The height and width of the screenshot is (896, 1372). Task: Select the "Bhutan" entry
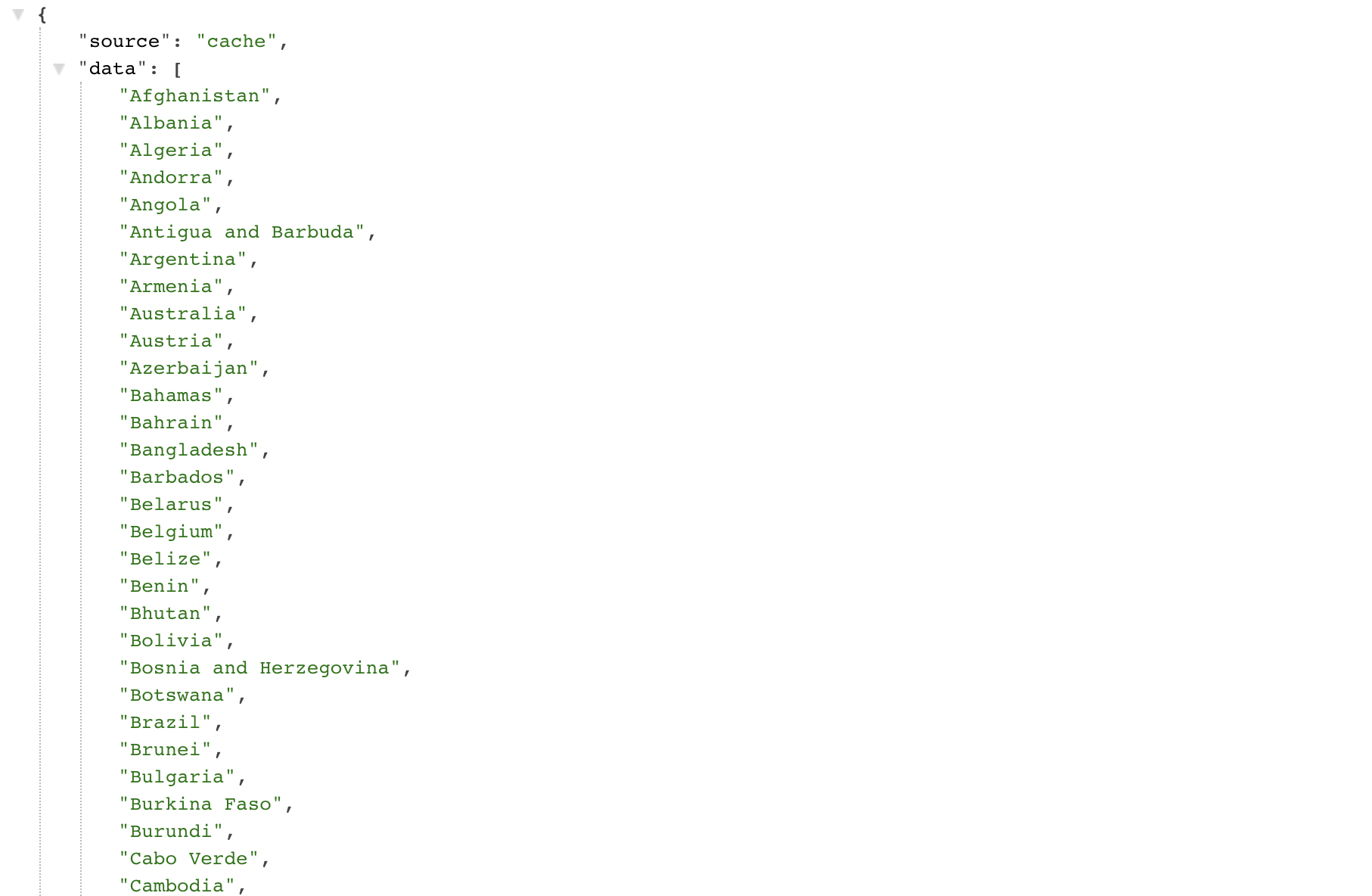(166, 614)
